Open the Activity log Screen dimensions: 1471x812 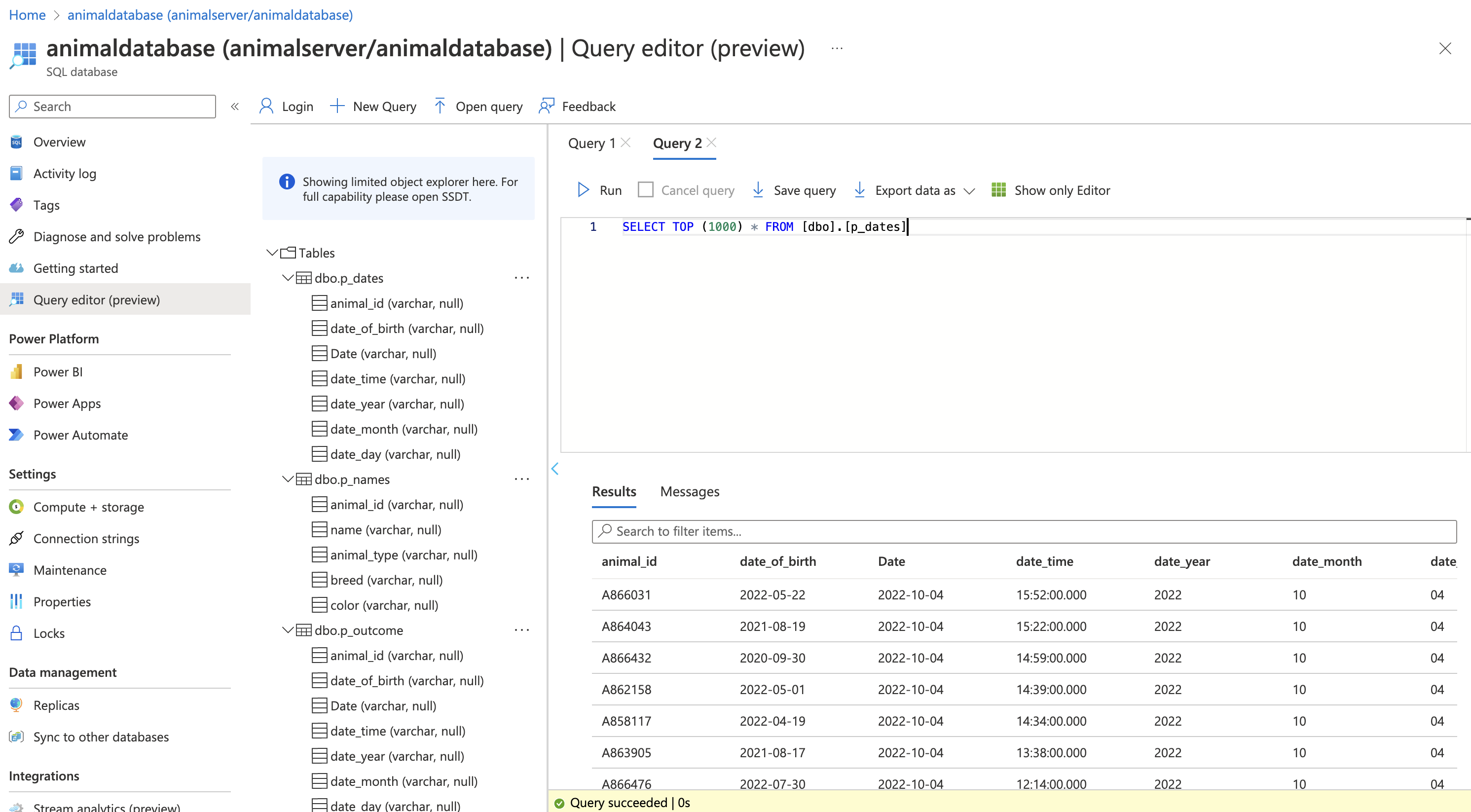pyautogui.click(x=65, y=173)
